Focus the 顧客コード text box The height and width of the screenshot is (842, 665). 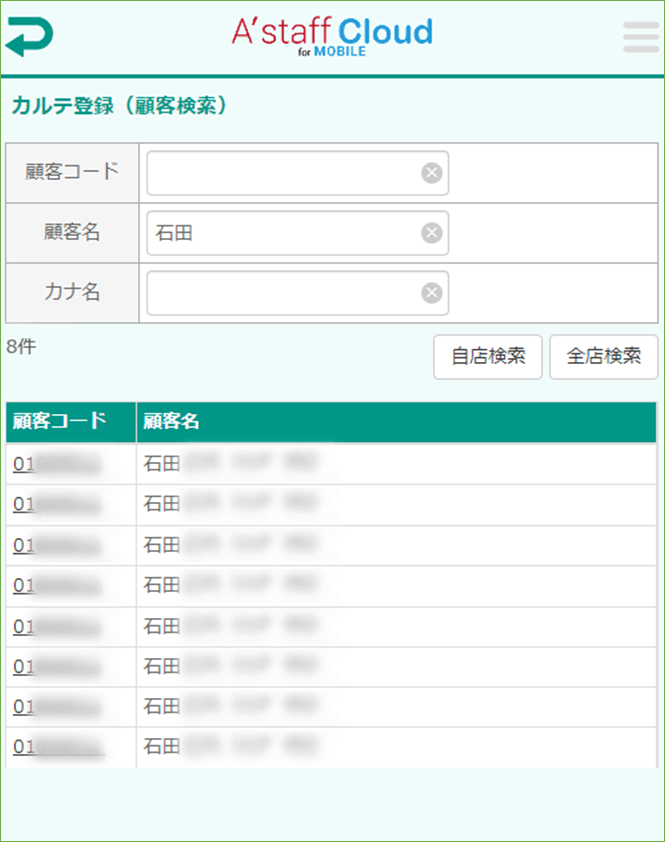[298, 173]
